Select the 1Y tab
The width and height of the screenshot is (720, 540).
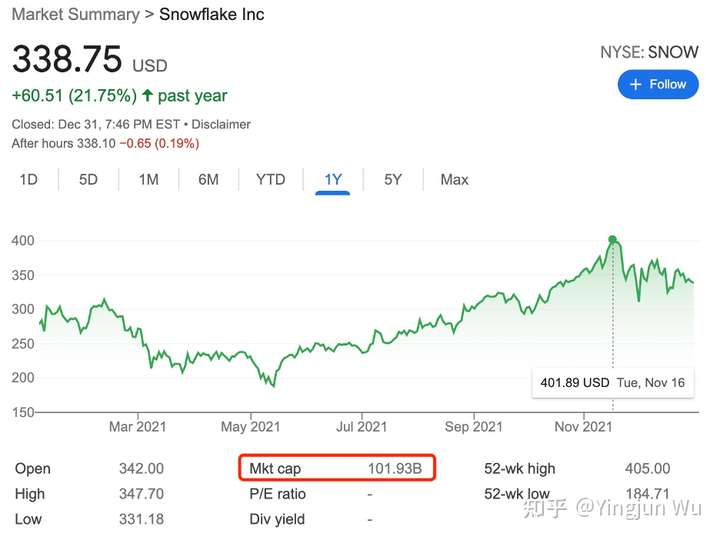tap(333, 180)
